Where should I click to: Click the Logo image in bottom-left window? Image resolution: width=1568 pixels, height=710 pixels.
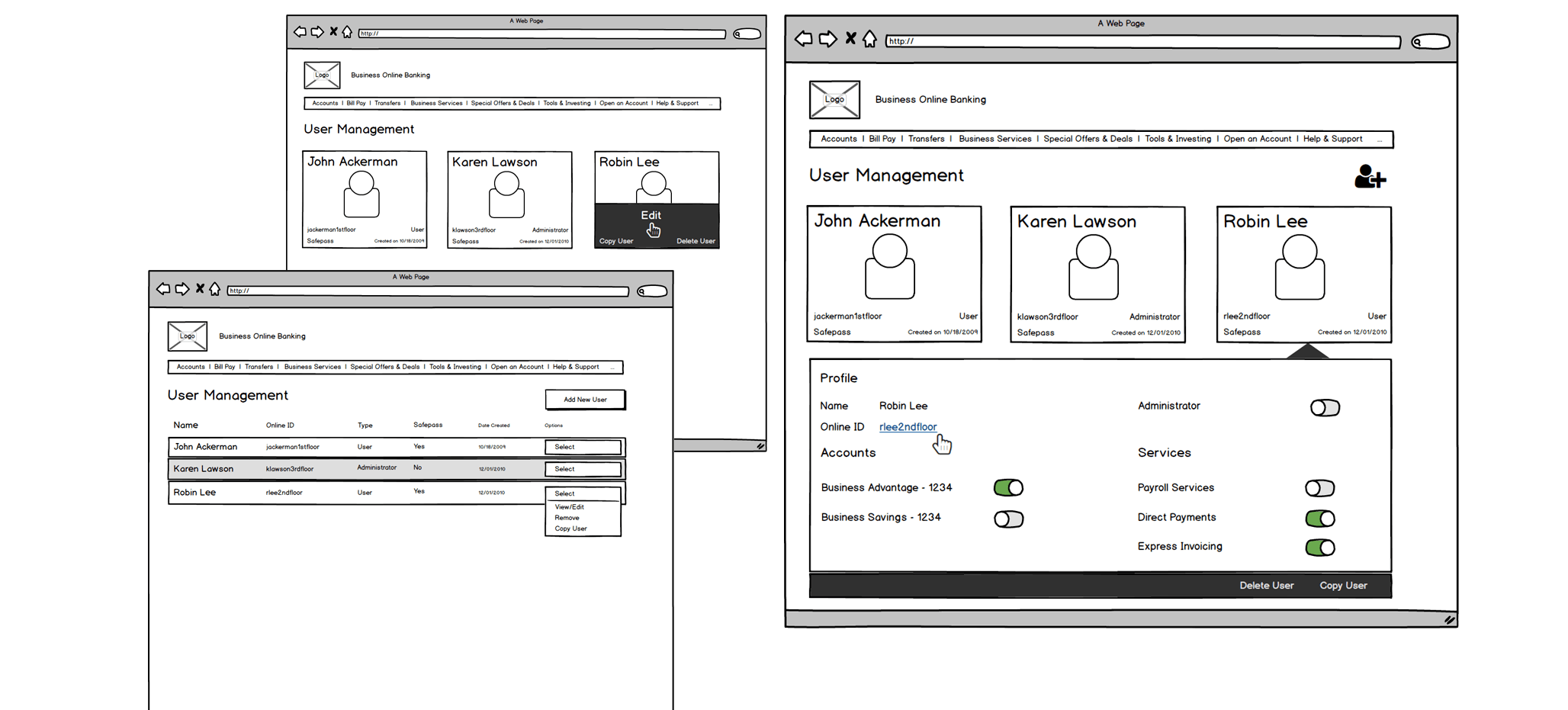click(x=188, y=336)
